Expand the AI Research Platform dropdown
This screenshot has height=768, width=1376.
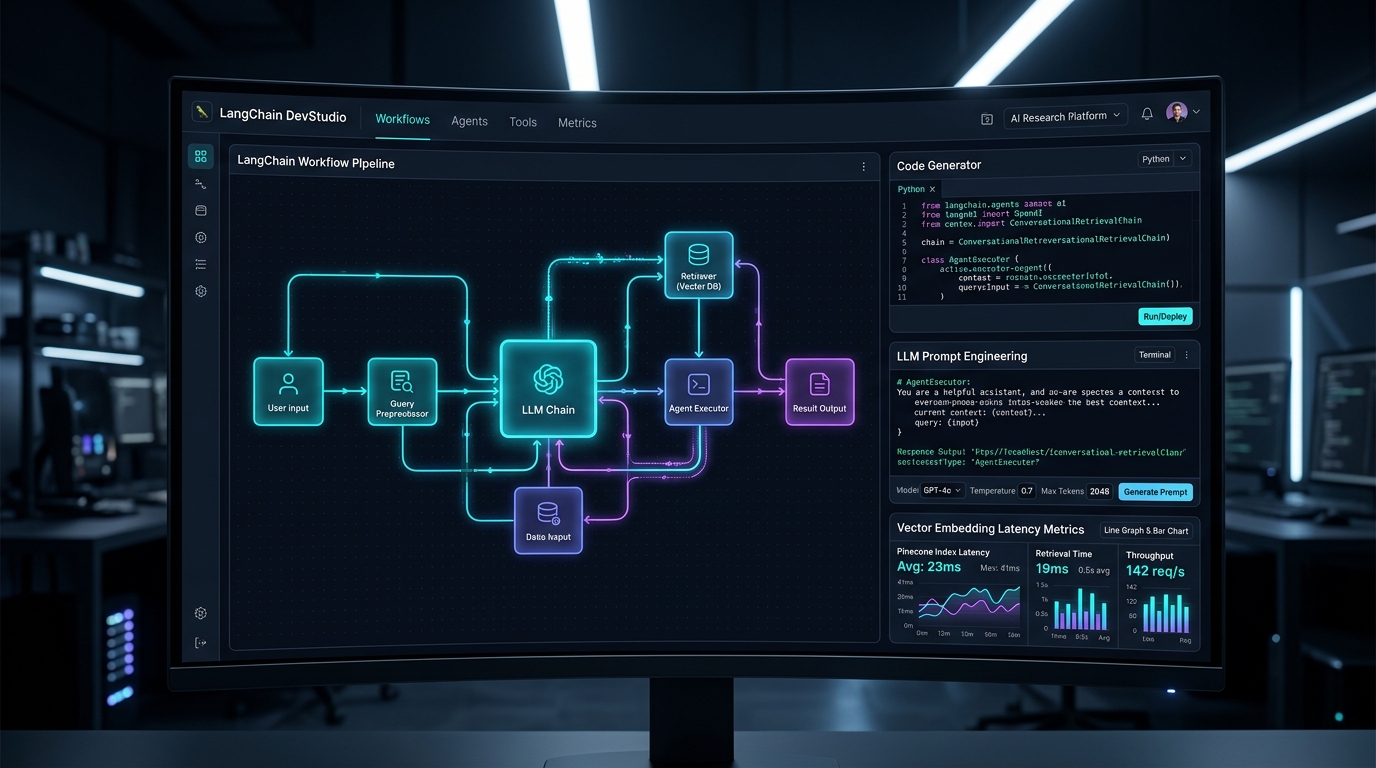[x=1065, y=116]
